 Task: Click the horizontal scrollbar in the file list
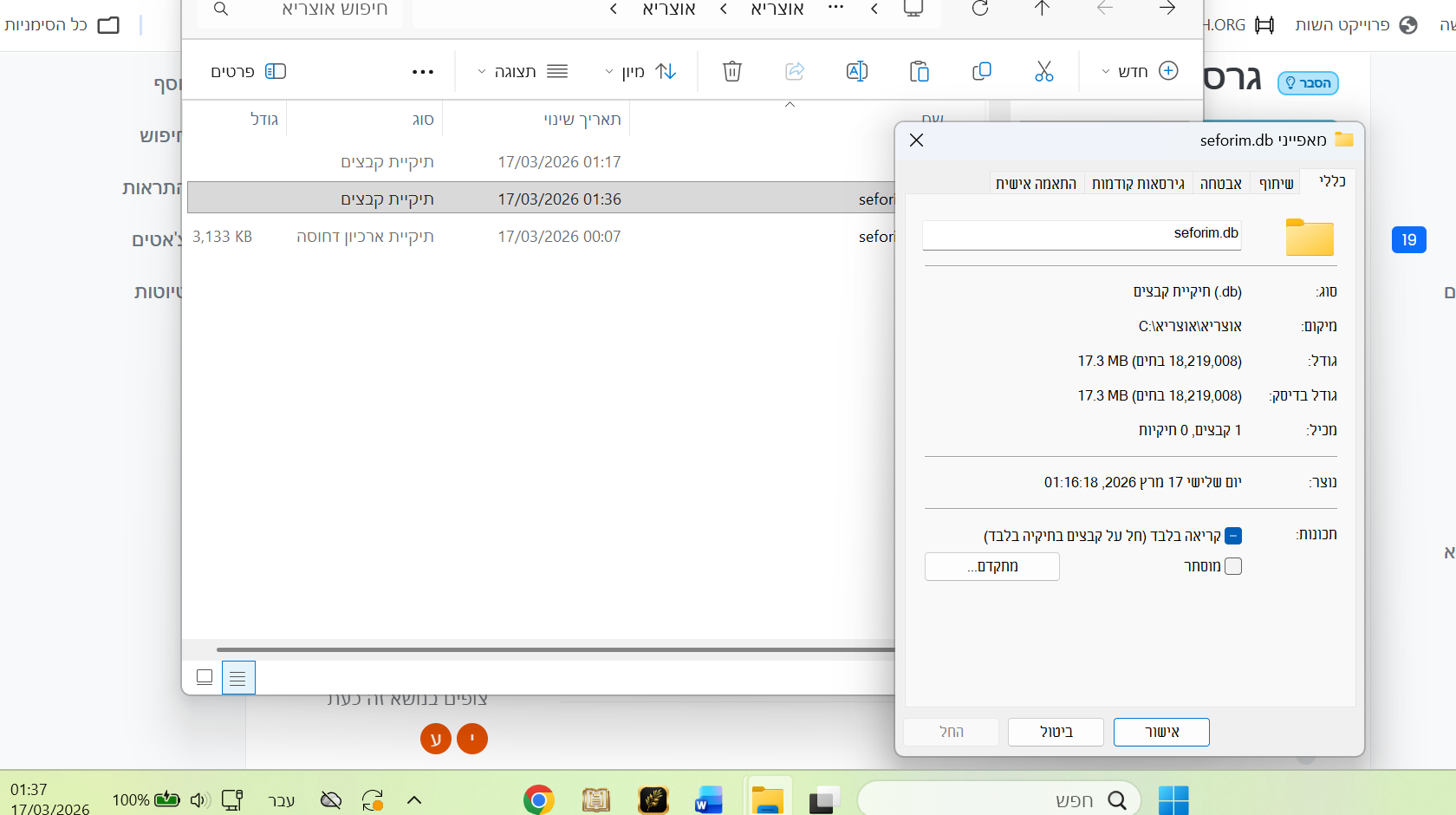pos(555,649)
